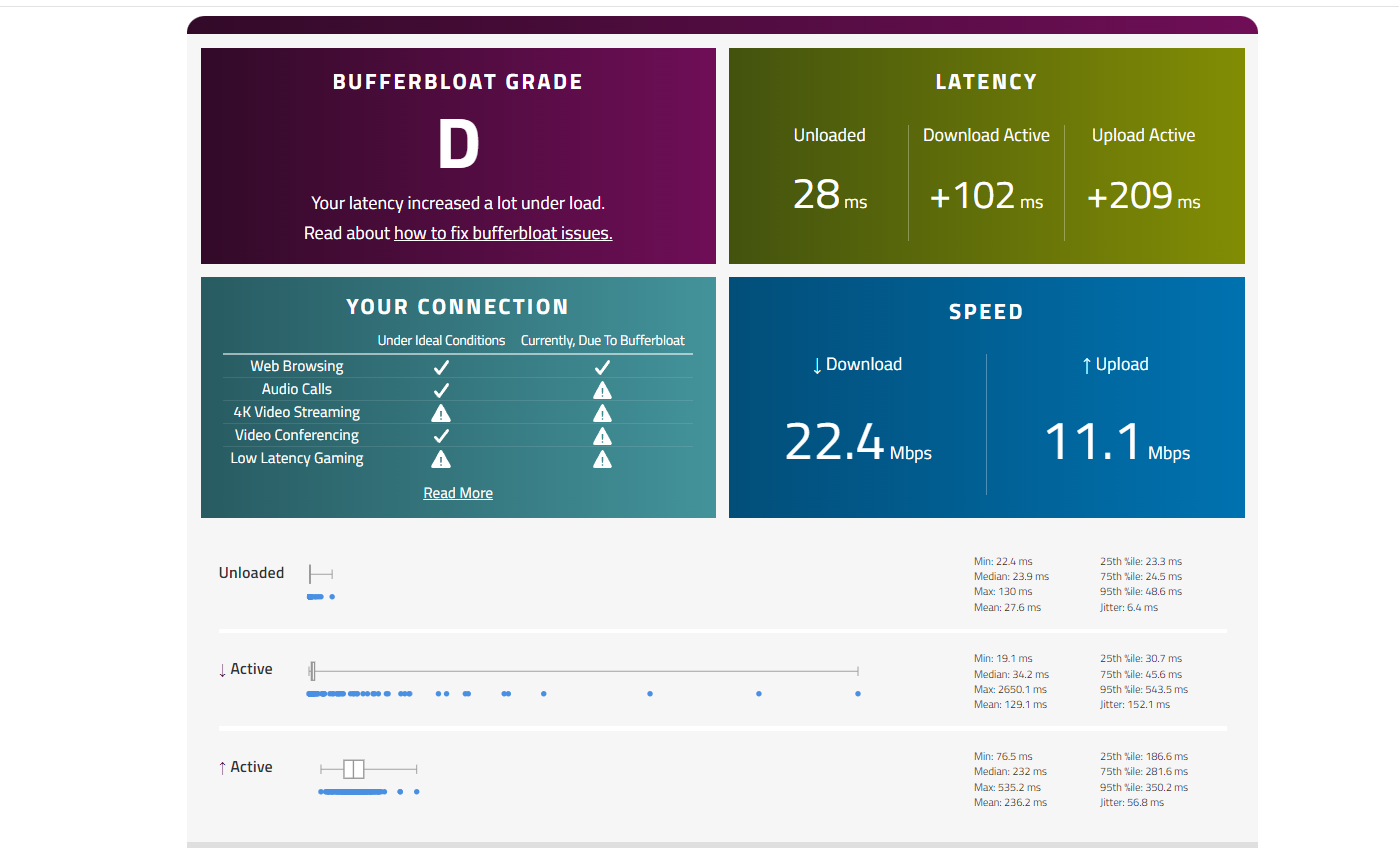Viewport: 1399px width, 848px height.
Task: Click the Video Conferencing ideal conditions checkmark
Action: click(441, 436)
